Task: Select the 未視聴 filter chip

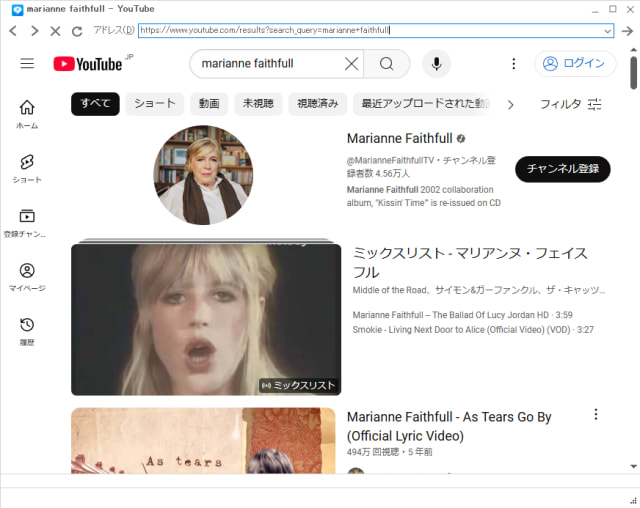Action: pyautogui.click(x=258, y=104)
